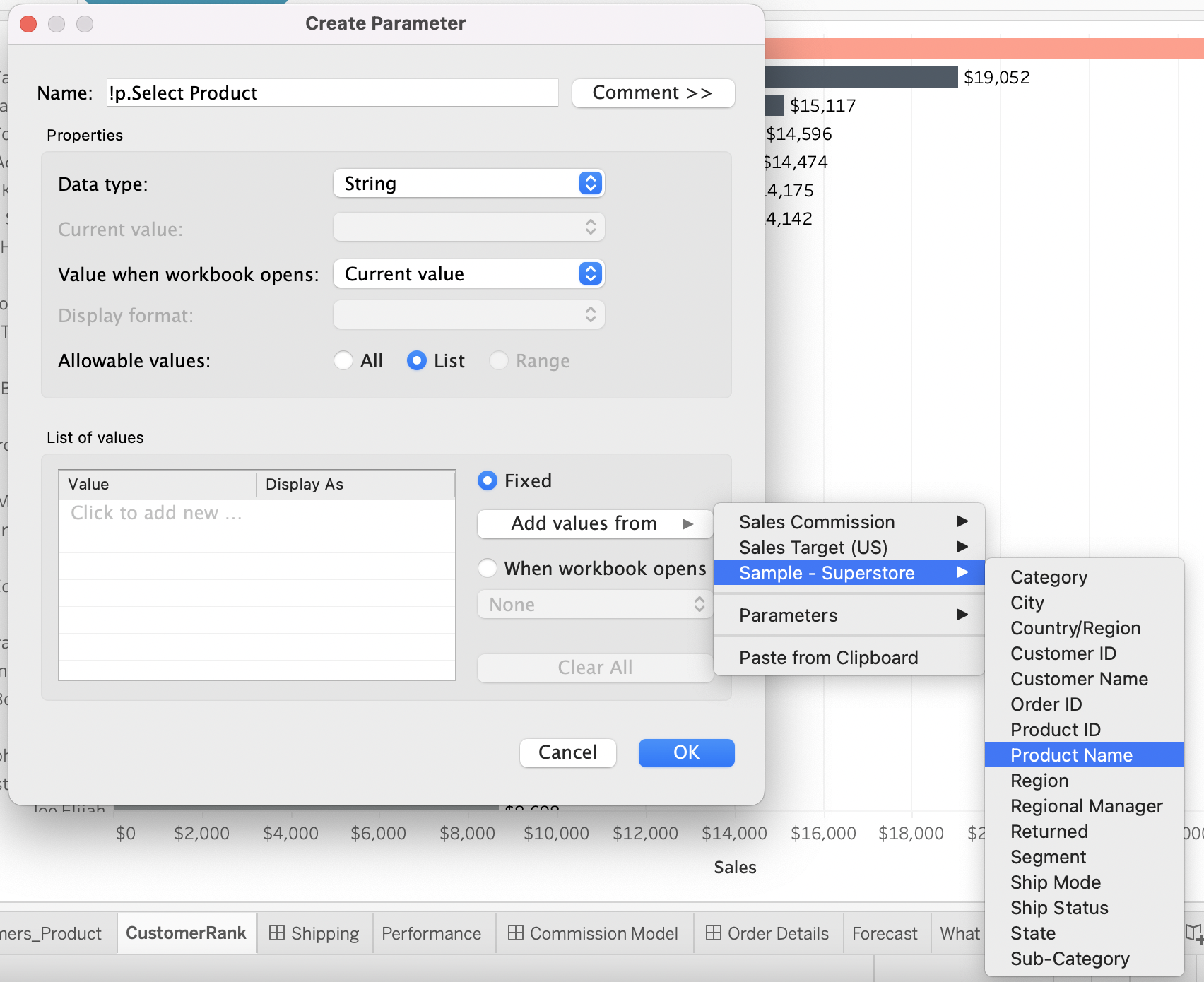Click OK to create the parameter
Image resolution: width=1204 pixels, height=982 pixels.
point(685,752)
